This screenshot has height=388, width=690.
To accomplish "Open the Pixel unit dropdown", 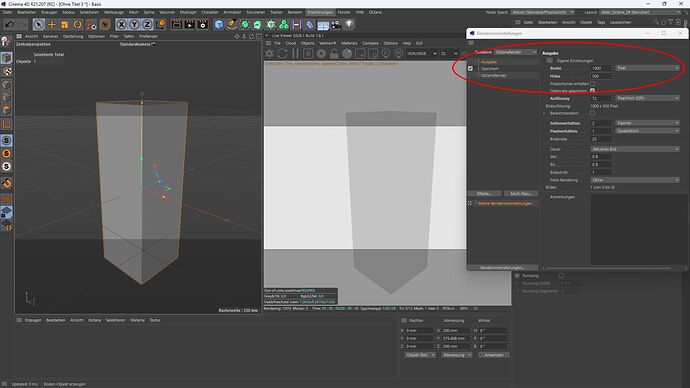I will click(x=647, y=68).
